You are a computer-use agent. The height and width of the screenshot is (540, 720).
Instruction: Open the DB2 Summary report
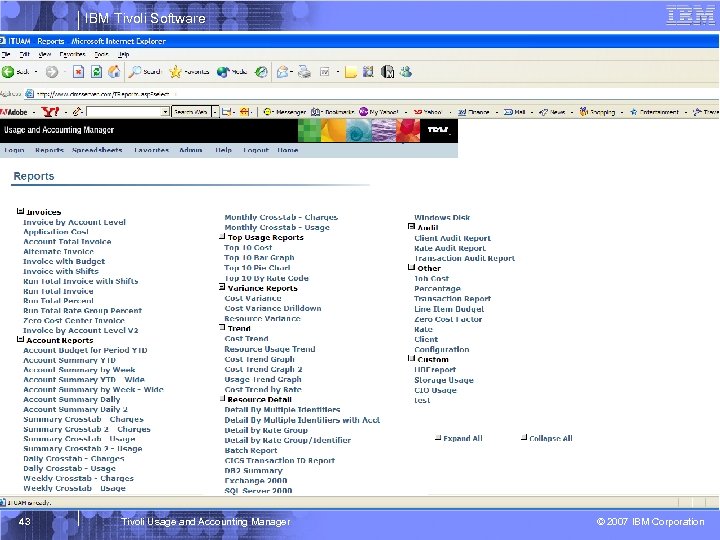coord(253,471)
